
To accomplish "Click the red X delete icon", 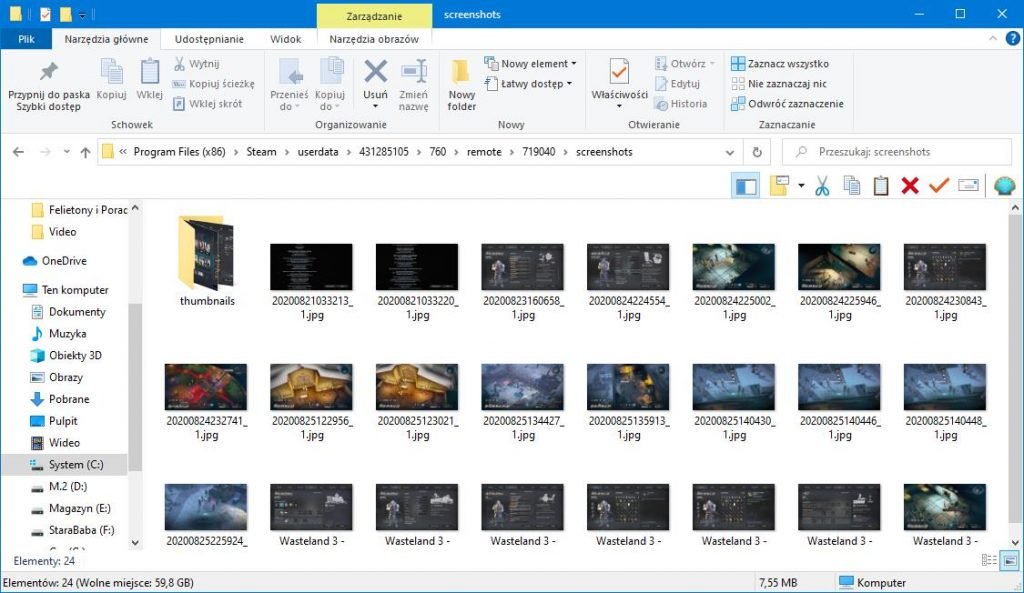I will point(909,186).
